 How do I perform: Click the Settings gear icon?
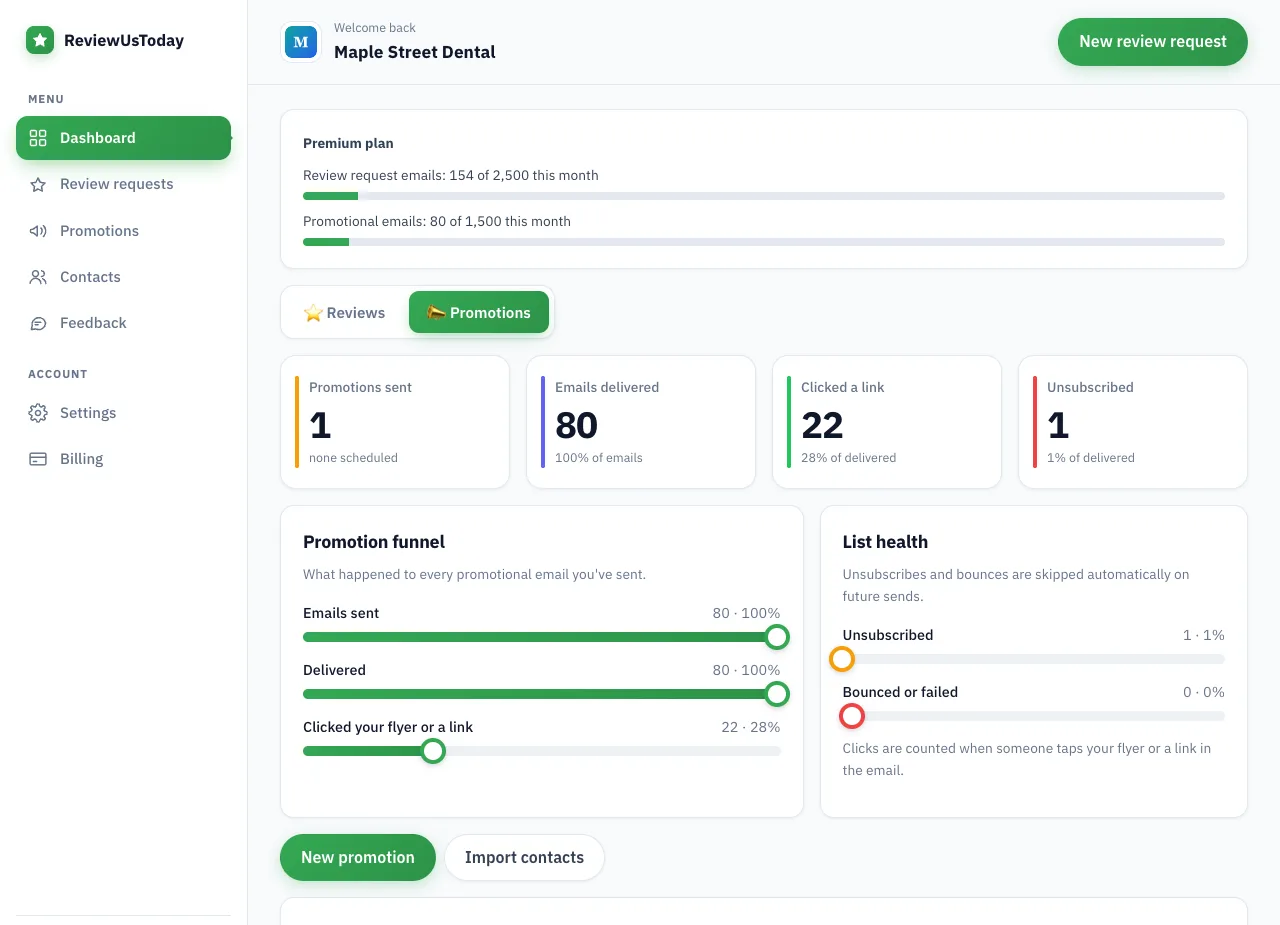point(38,413)
